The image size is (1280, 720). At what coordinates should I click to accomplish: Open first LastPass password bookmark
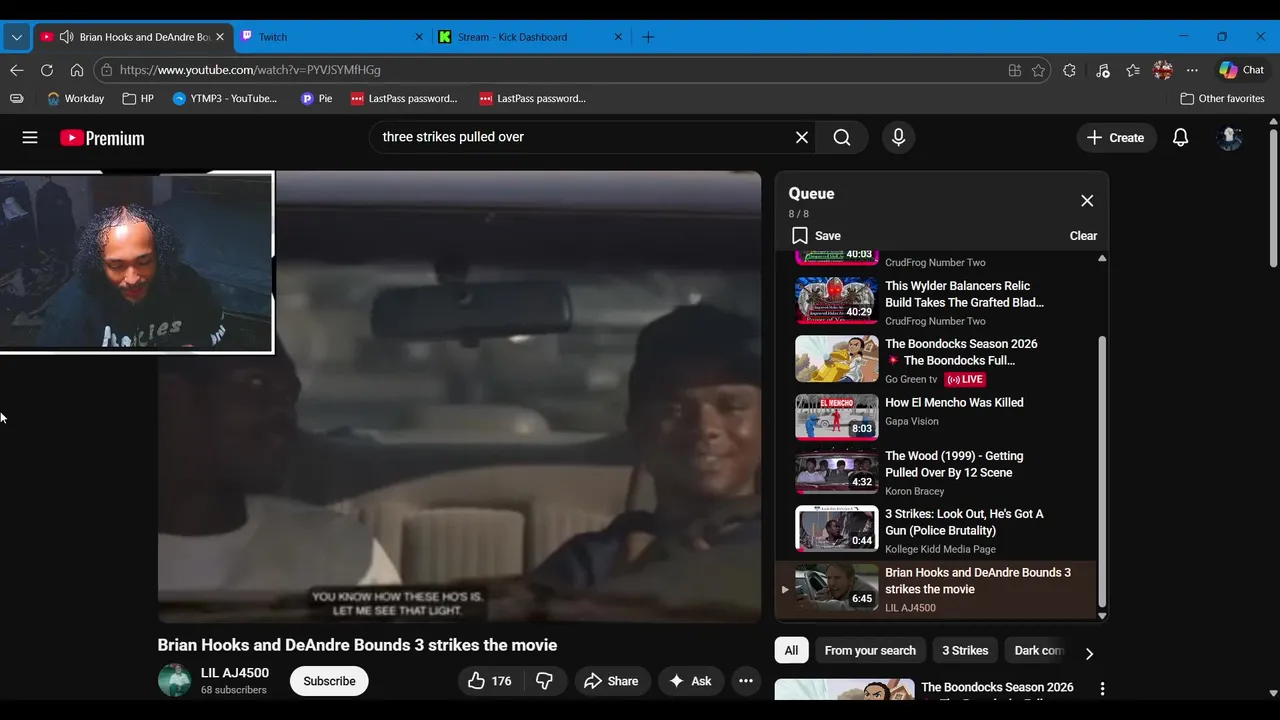(404, 99)
